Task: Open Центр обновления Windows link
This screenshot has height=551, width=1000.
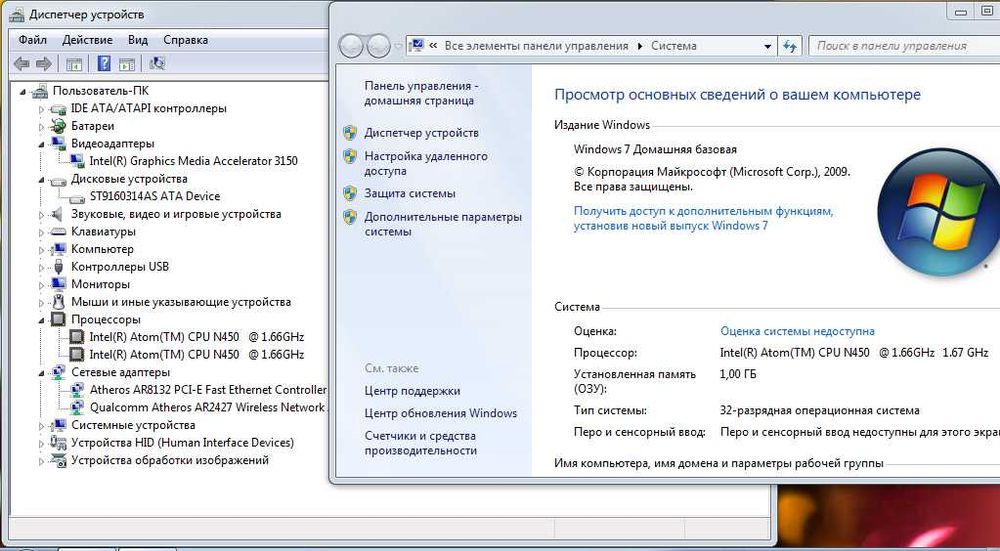Action: point(441,413)
